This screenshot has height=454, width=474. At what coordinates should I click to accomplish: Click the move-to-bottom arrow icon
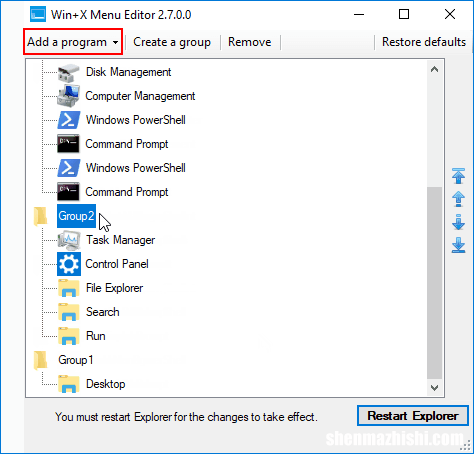[458, 245]
